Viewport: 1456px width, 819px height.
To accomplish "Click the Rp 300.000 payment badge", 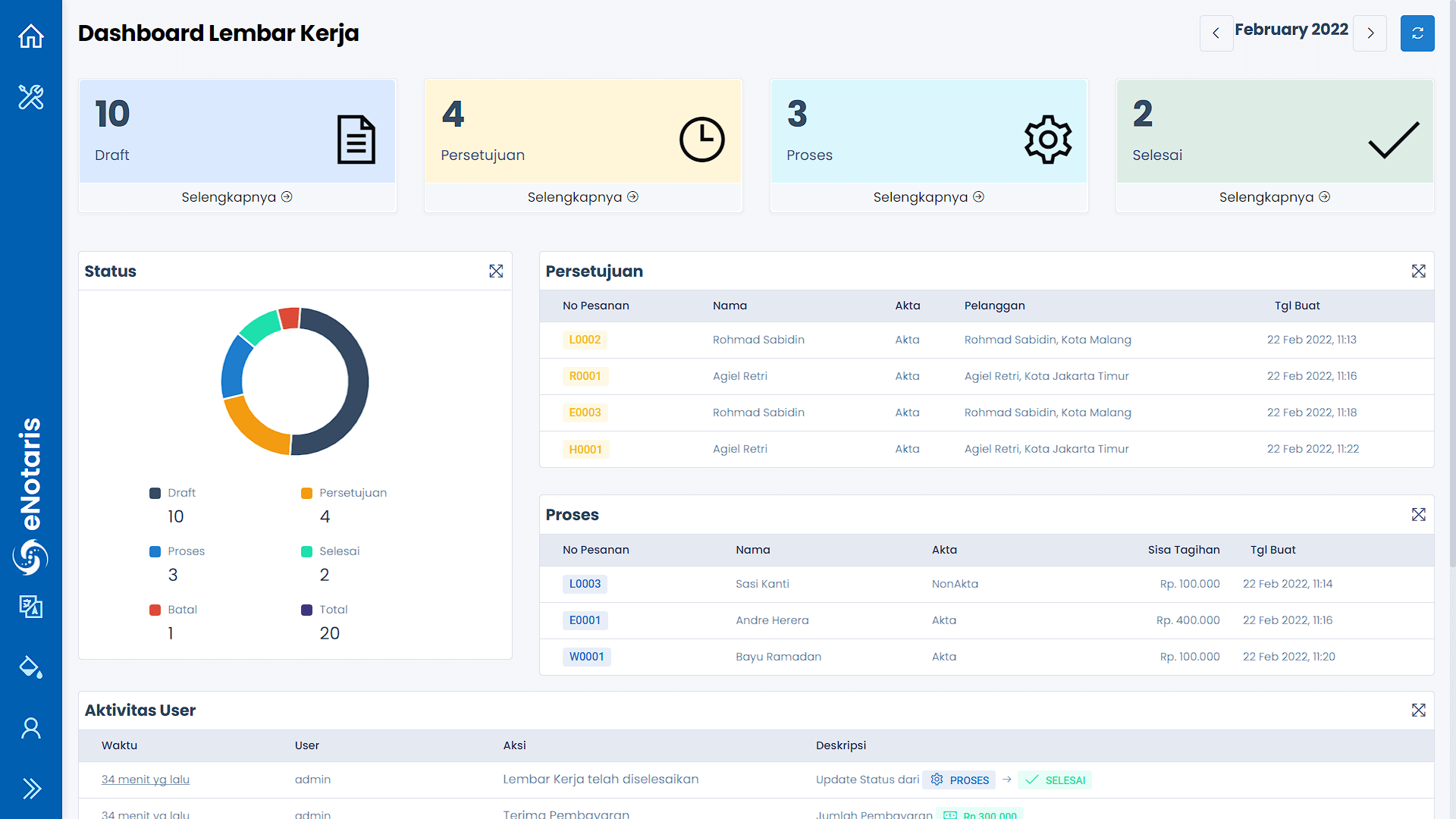I will [x=980, y=814].
